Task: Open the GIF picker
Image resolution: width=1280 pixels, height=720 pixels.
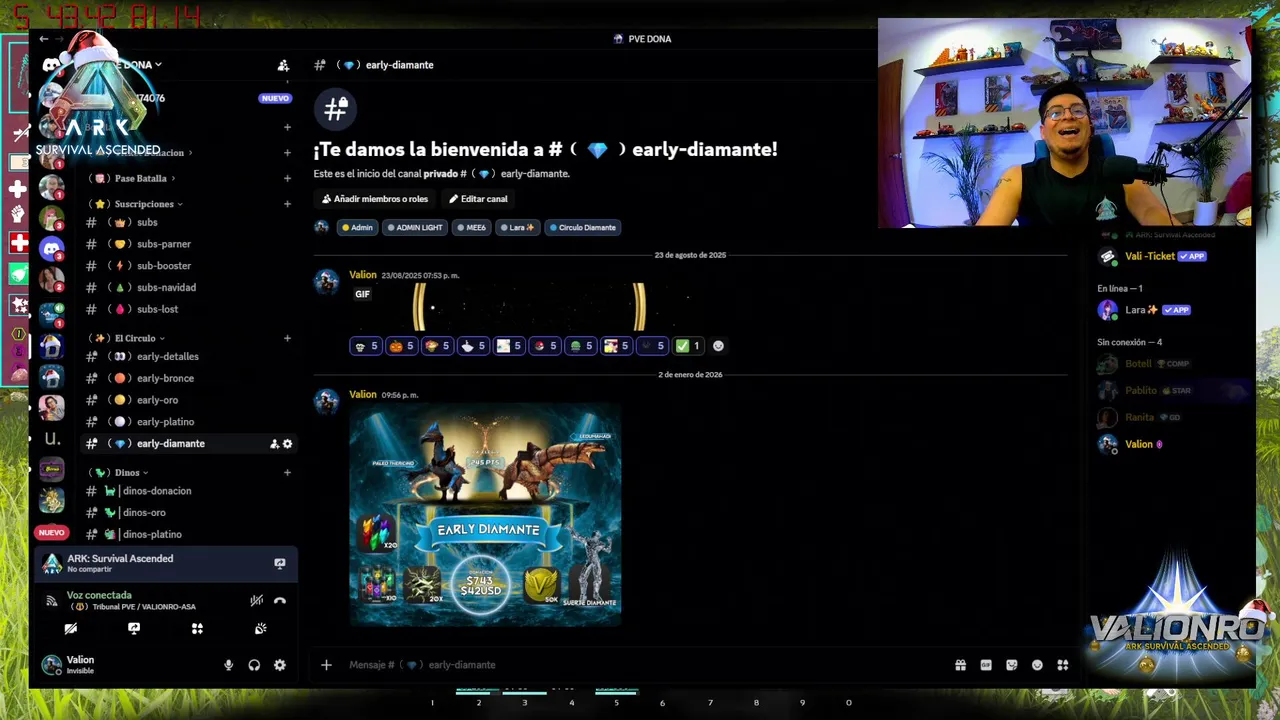Action: click(986, 665)
